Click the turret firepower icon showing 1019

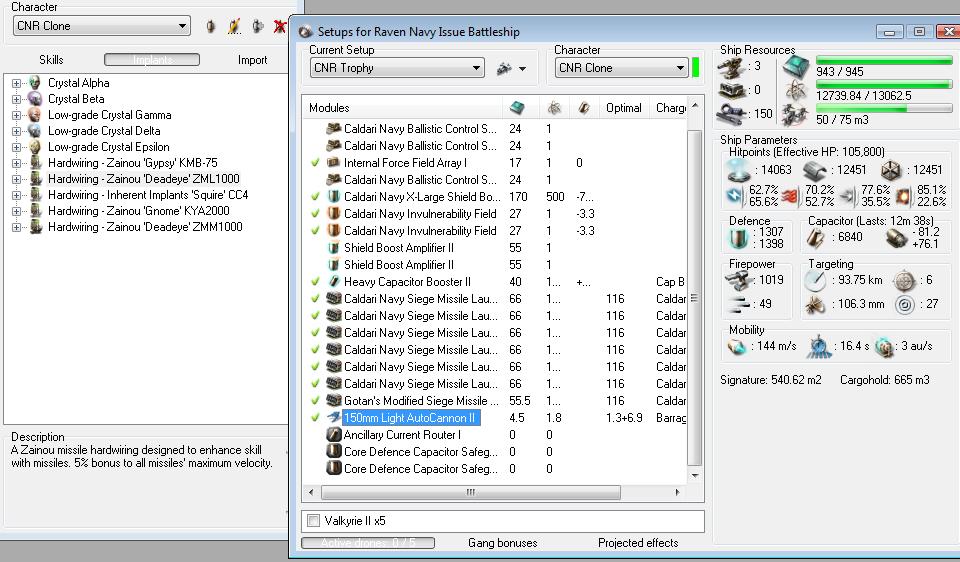[x=739, y=280]
